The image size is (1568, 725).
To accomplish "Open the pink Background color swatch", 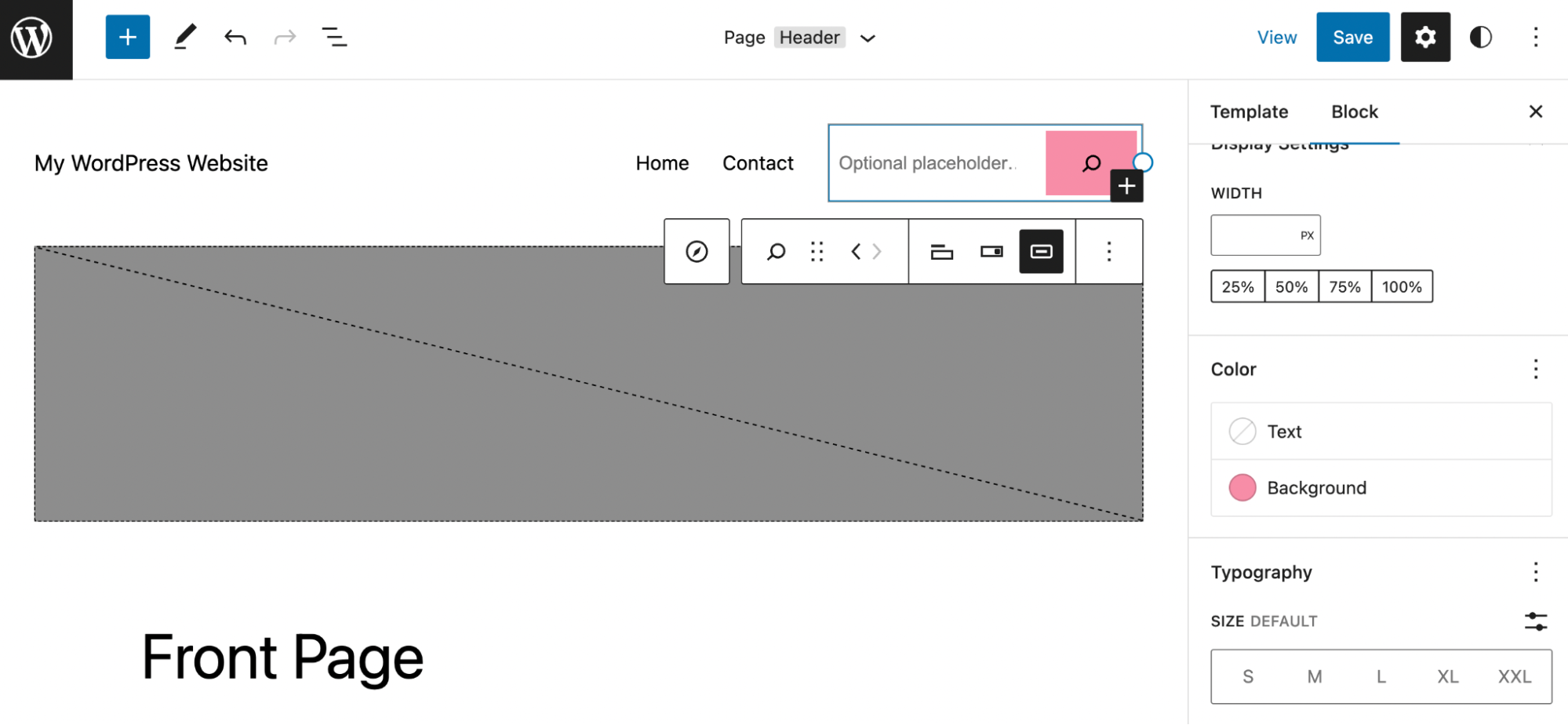I will (1242, 487).
